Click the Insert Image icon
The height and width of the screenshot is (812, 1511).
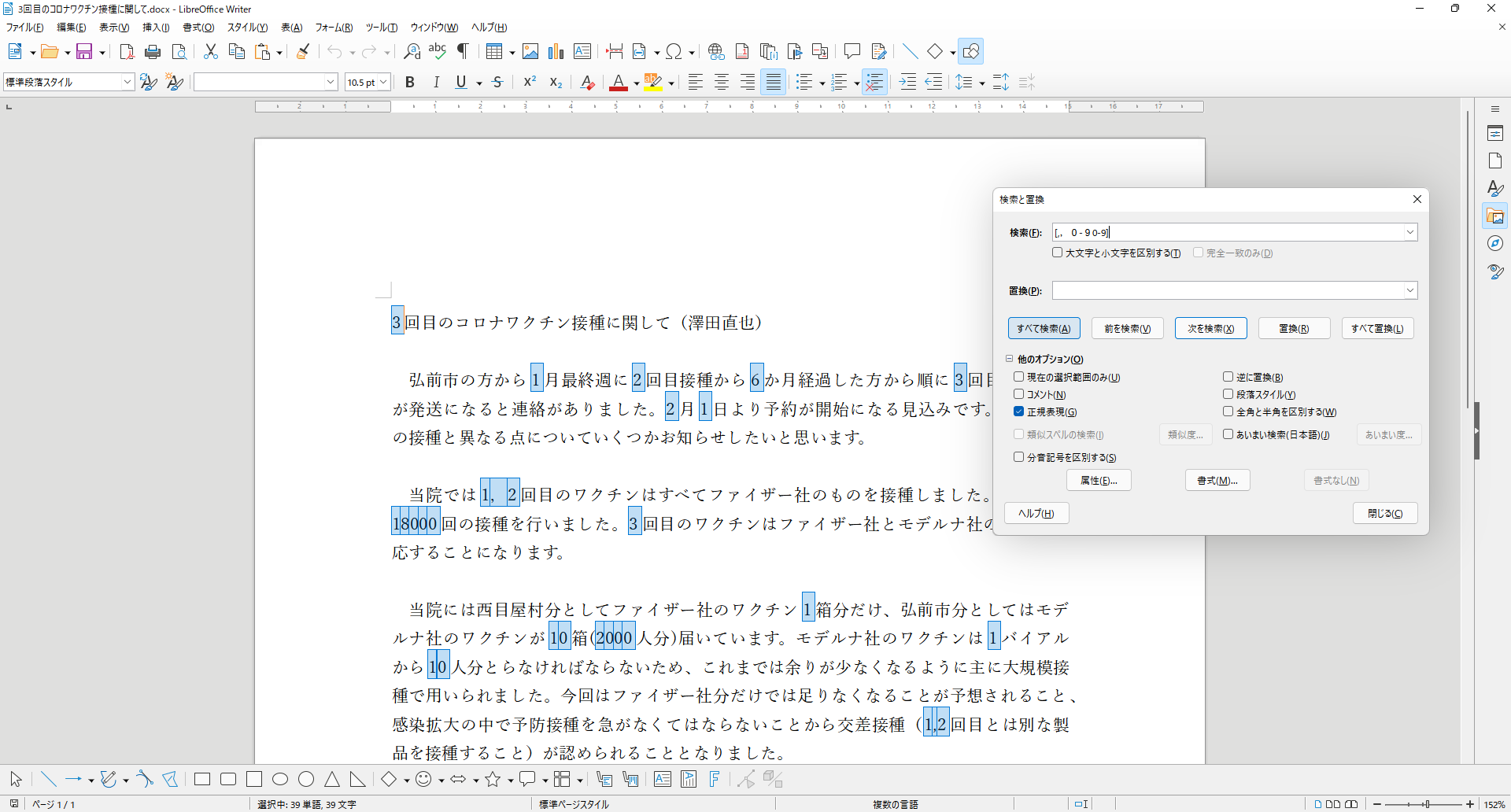pyautogui.click(x=530, y=52)
